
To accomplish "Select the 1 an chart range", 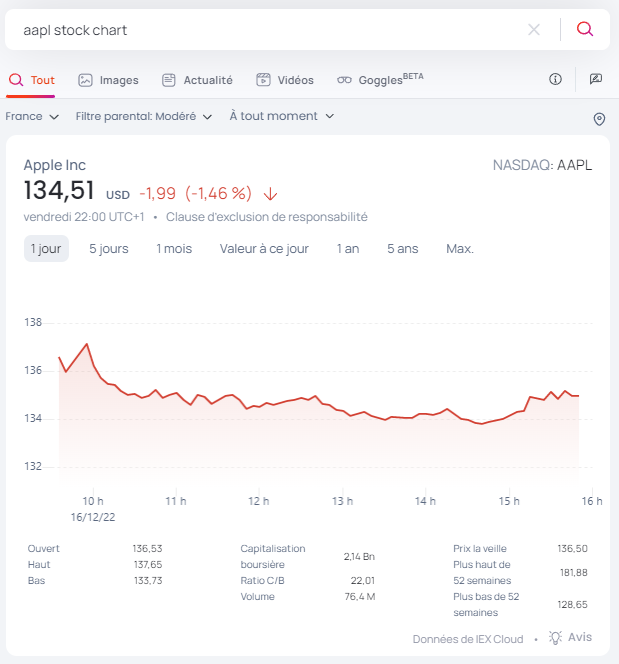I will 348,249.
